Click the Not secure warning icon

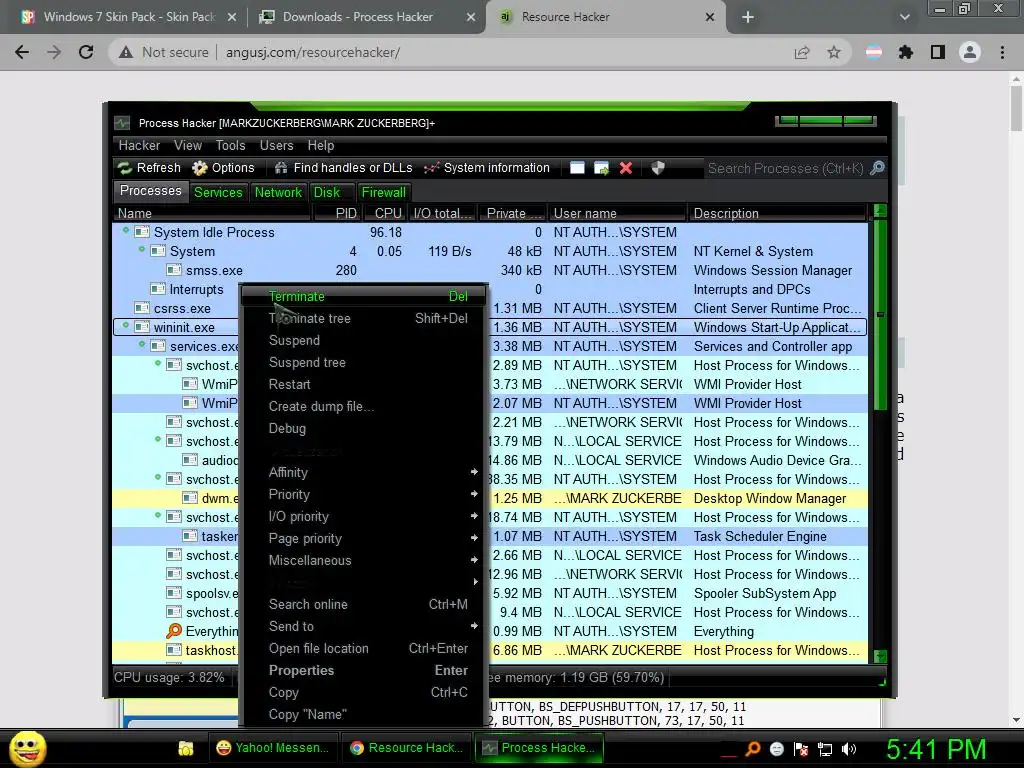click(125, 52)
